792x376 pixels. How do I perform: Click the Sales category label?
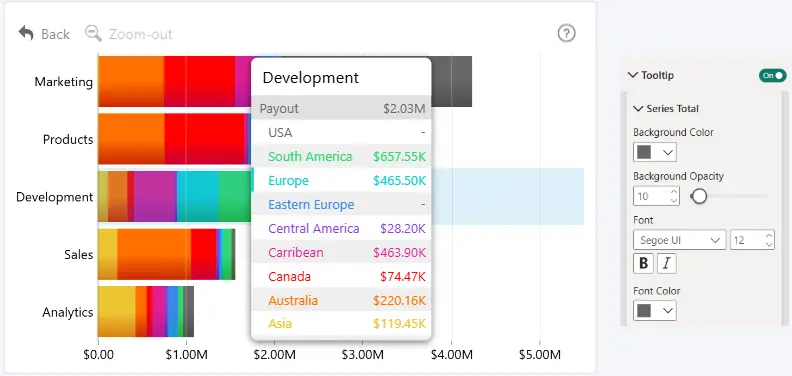[79, 254]
